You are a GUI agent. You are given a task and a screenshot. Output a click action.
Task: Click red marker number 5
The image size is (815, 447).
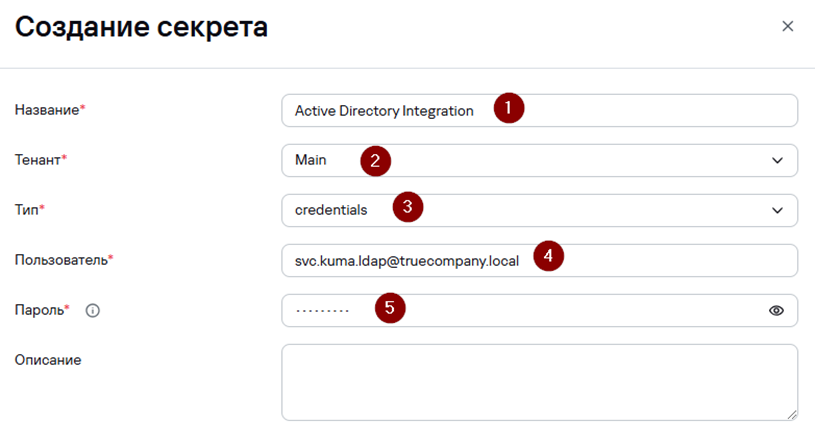tap(390, 308)
